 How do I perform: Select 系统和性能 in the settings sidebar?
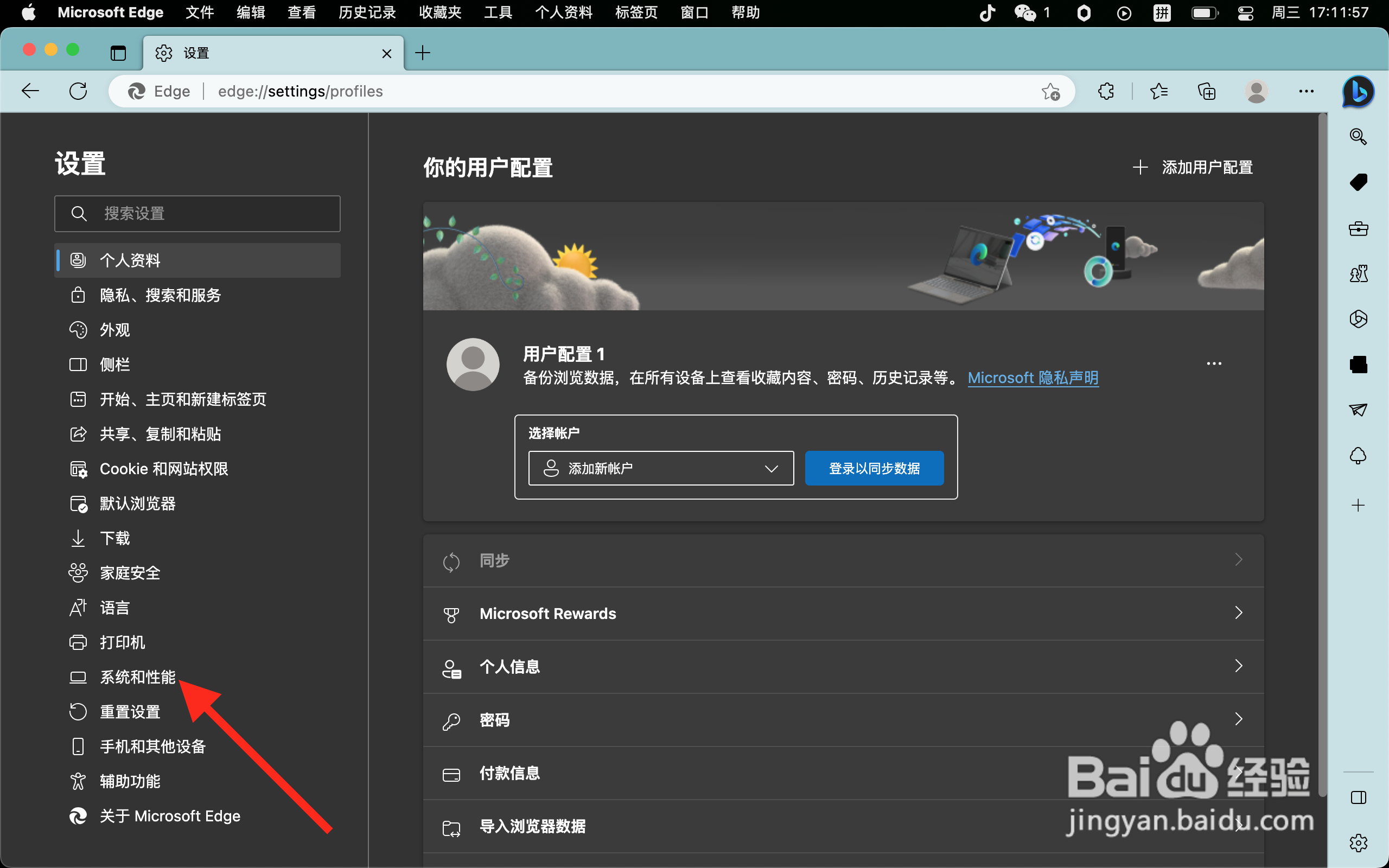point(137,676)
